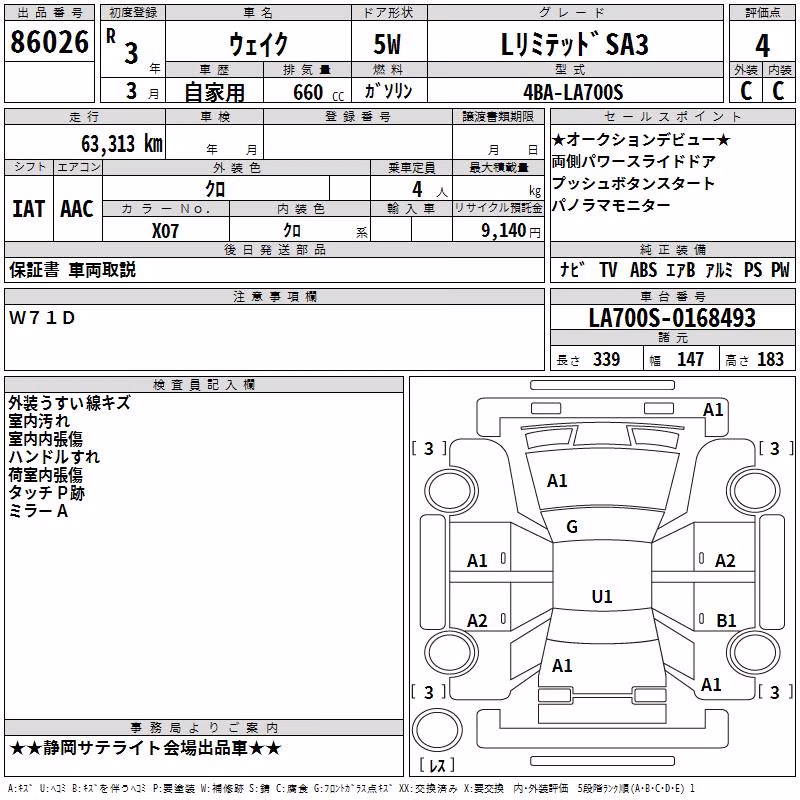
Task: Select mileage 63,313 km
Action: click(122, 144)
